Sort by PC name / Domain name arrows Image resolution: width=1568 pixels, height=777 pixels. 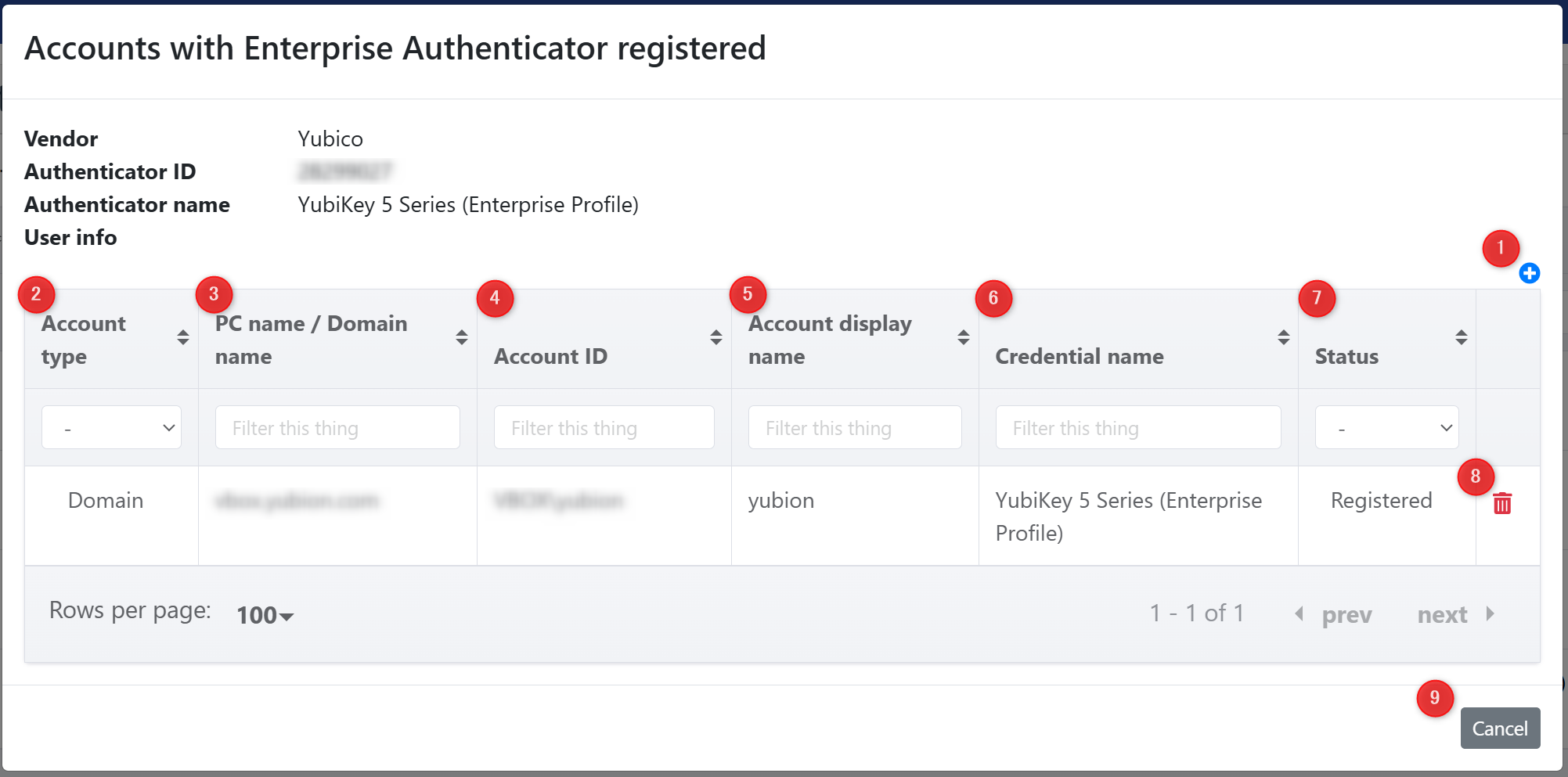462,337
